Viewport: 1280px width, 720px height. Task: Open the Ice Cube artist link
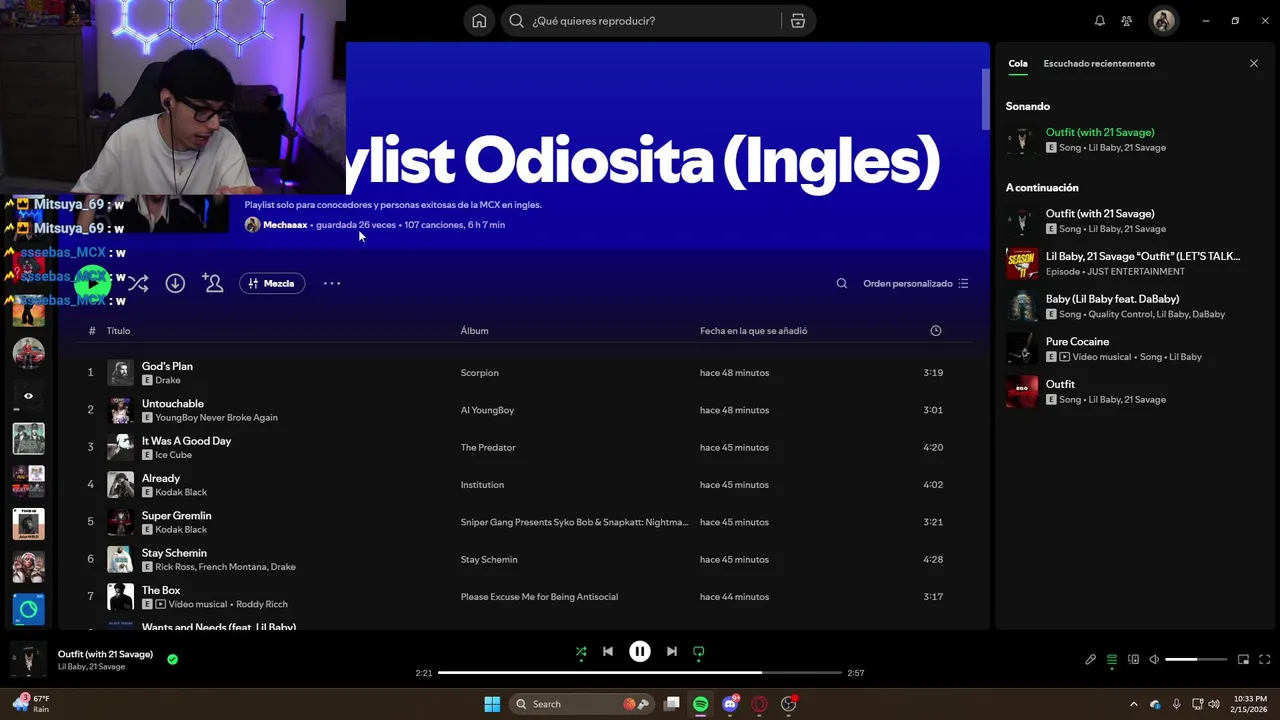tap(173, 455)
